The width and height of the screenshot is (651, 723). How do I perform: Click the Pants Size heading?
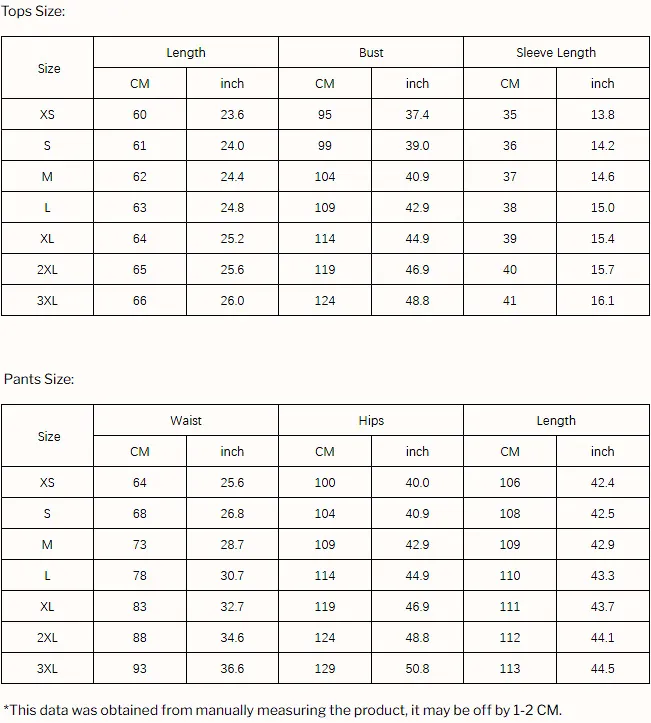(x=39, y=379)
